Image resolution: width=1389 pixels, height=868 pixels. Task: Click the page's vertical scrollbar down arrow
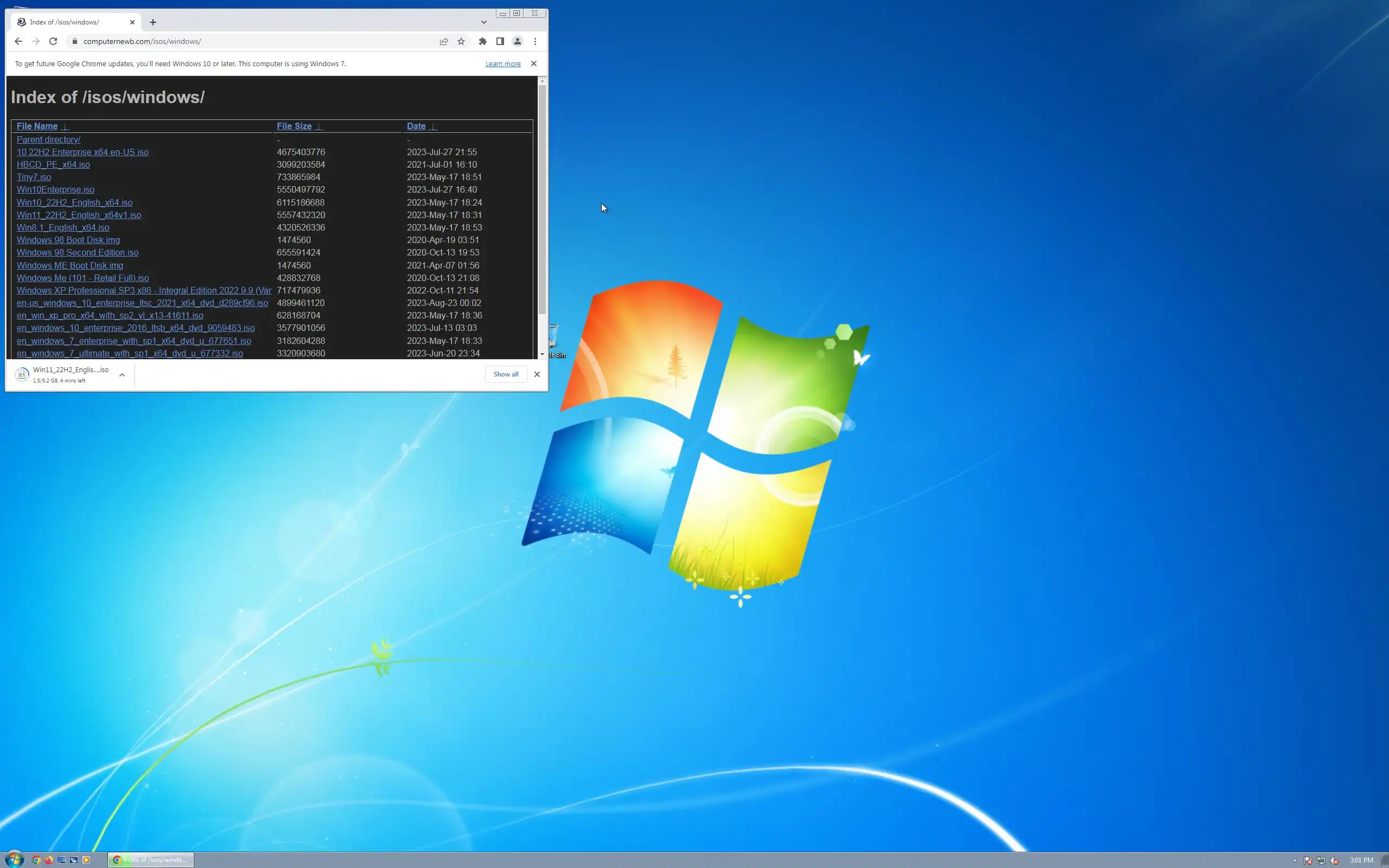click(x=542, y=354)
